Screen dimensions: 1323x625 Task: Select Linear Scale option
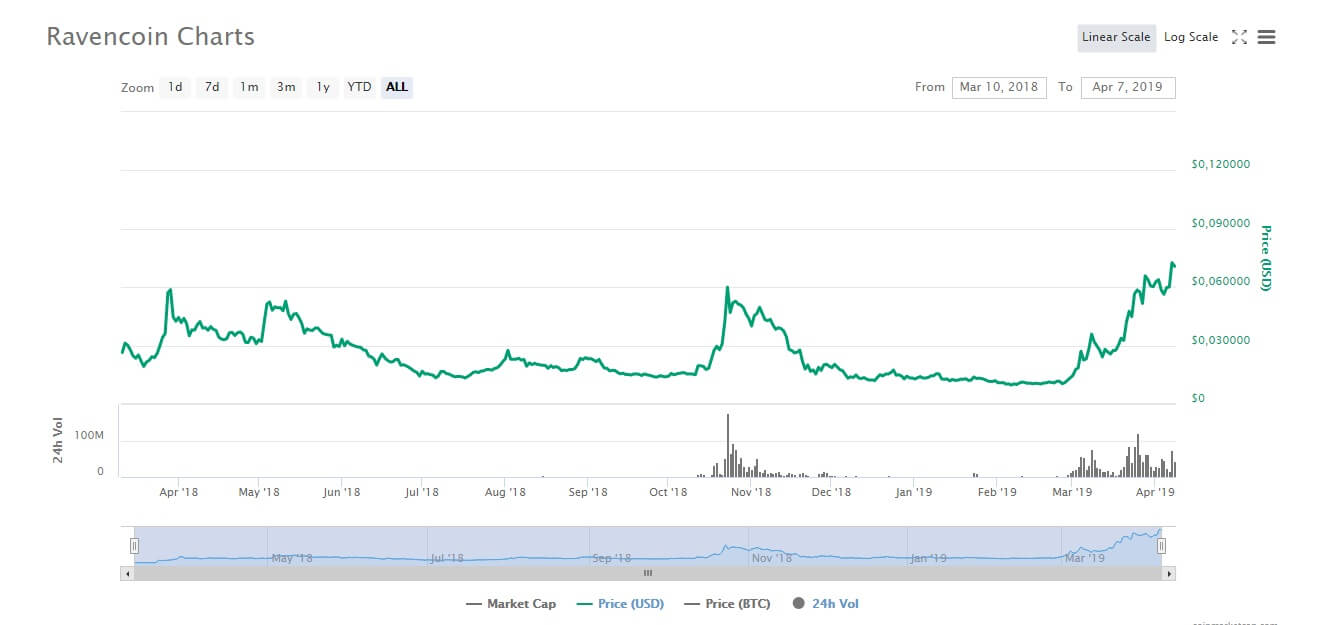(1115, 37)
